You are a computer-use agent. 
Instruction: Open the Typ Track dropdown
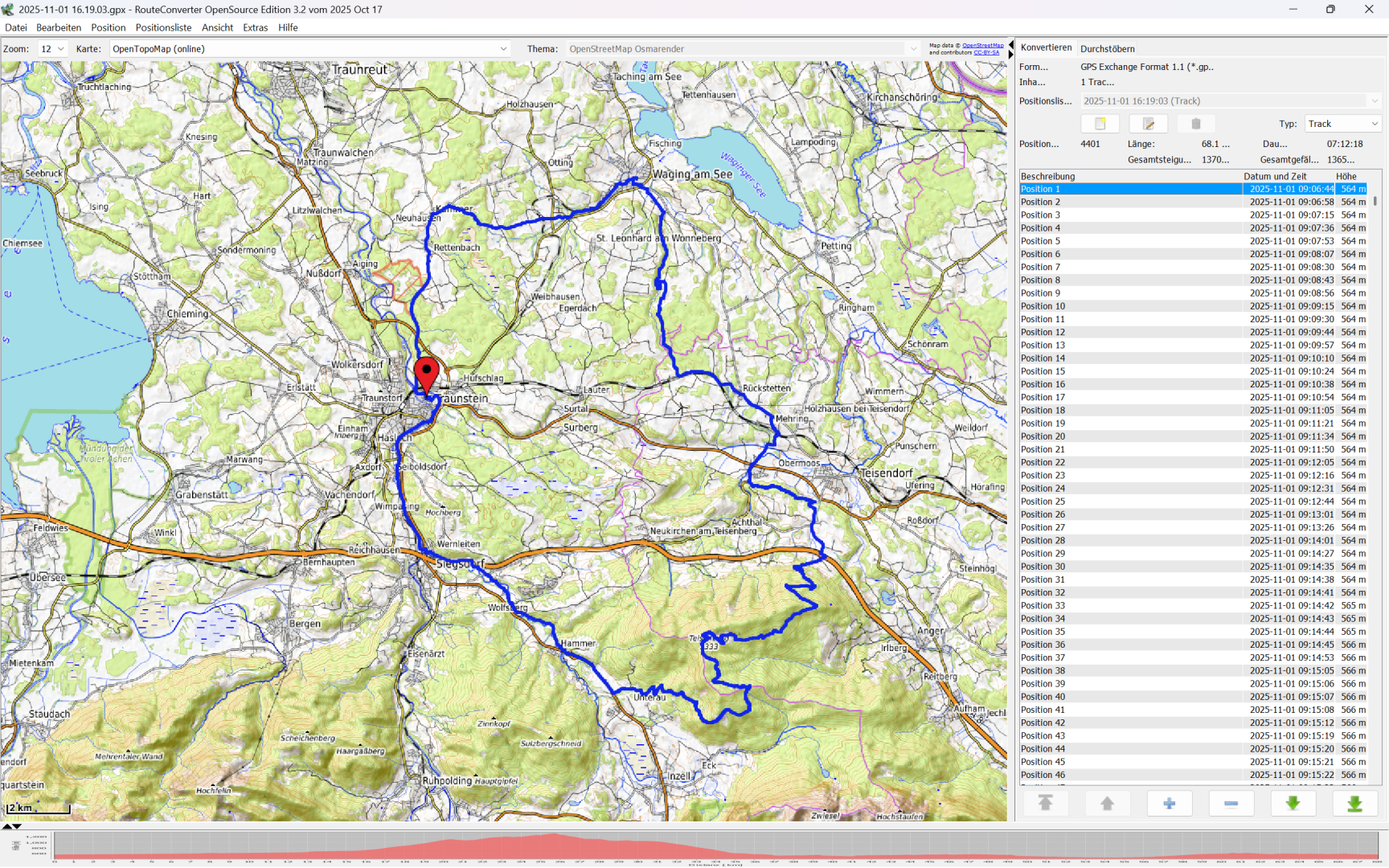coord(1342,124)
